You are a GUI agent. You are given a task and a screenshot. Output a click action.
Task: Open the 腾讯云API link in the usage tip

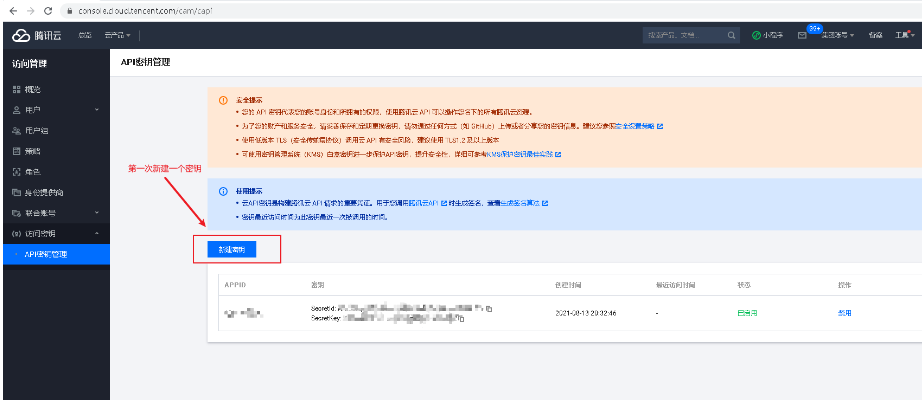click(422, 203)
